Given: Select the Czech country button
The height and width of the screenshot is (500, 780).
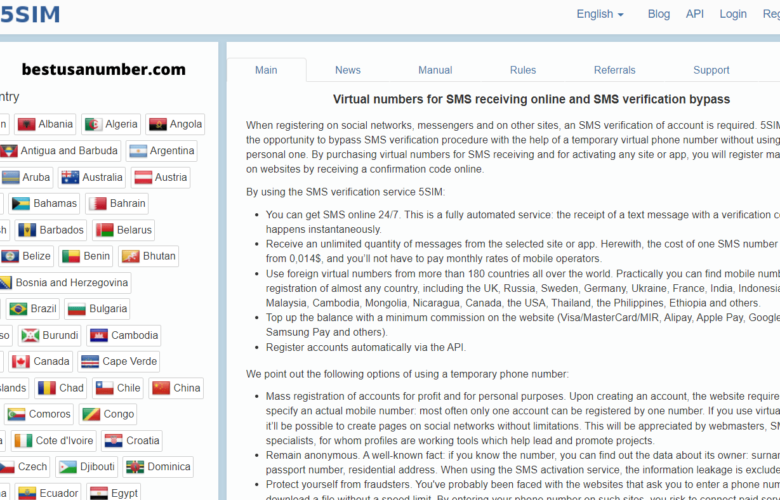Looking at the screenshot, I should (x=24, y=467).
